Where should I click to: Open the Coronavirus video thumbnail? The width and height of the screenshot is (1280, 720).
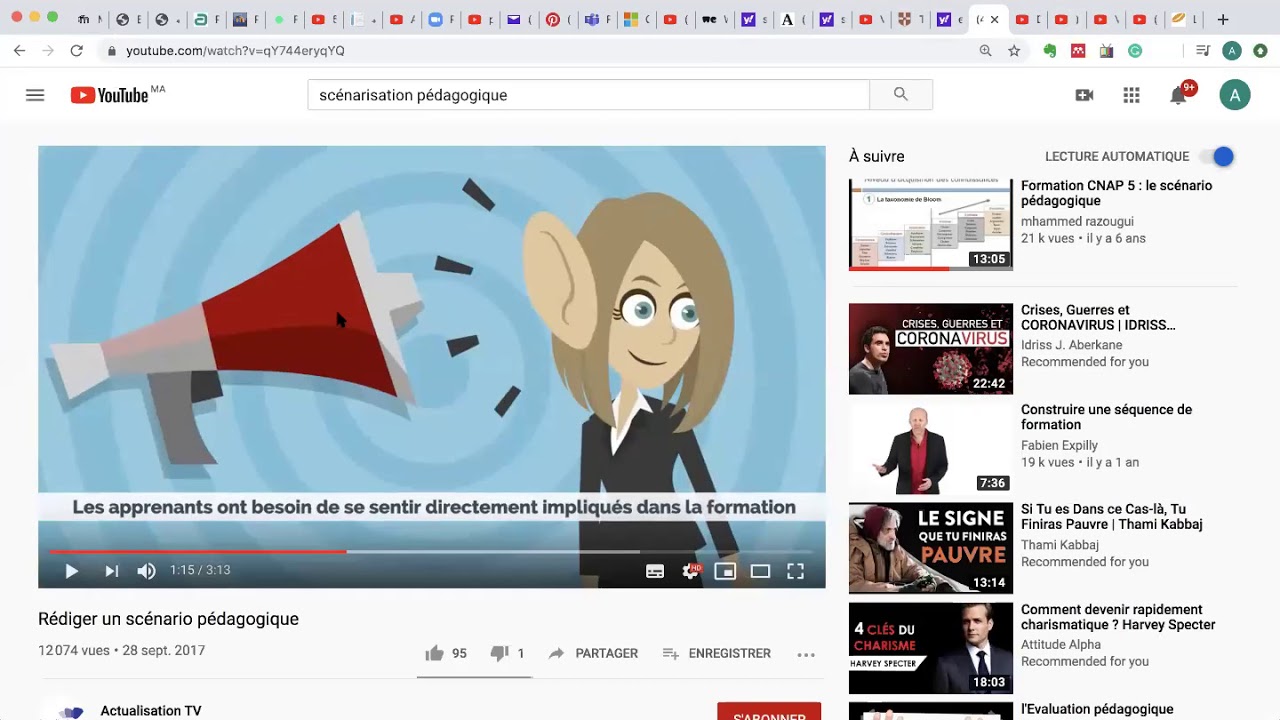click(931, 349)
